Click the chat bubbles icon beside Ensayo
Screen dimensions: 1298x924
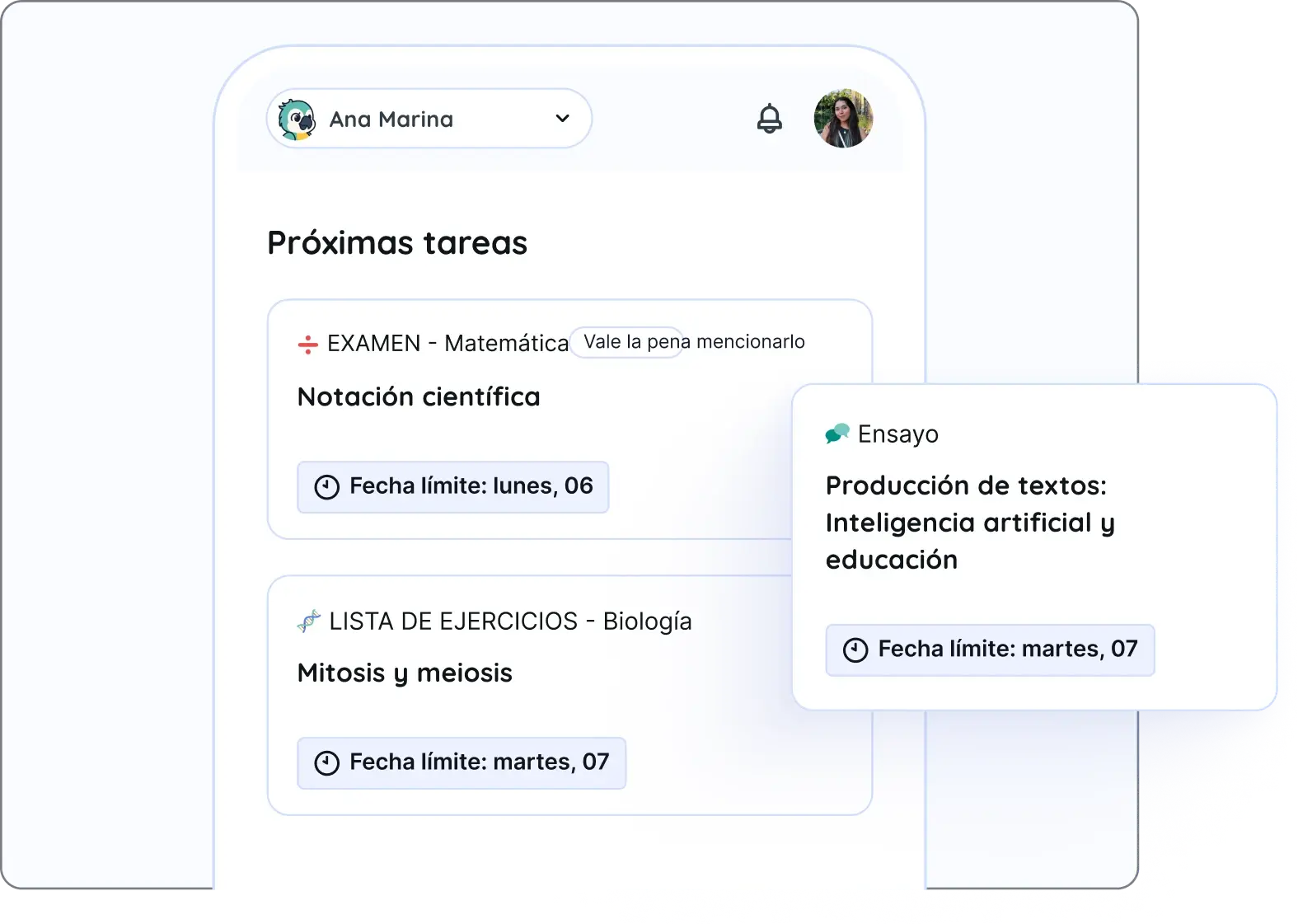[837, 434]
